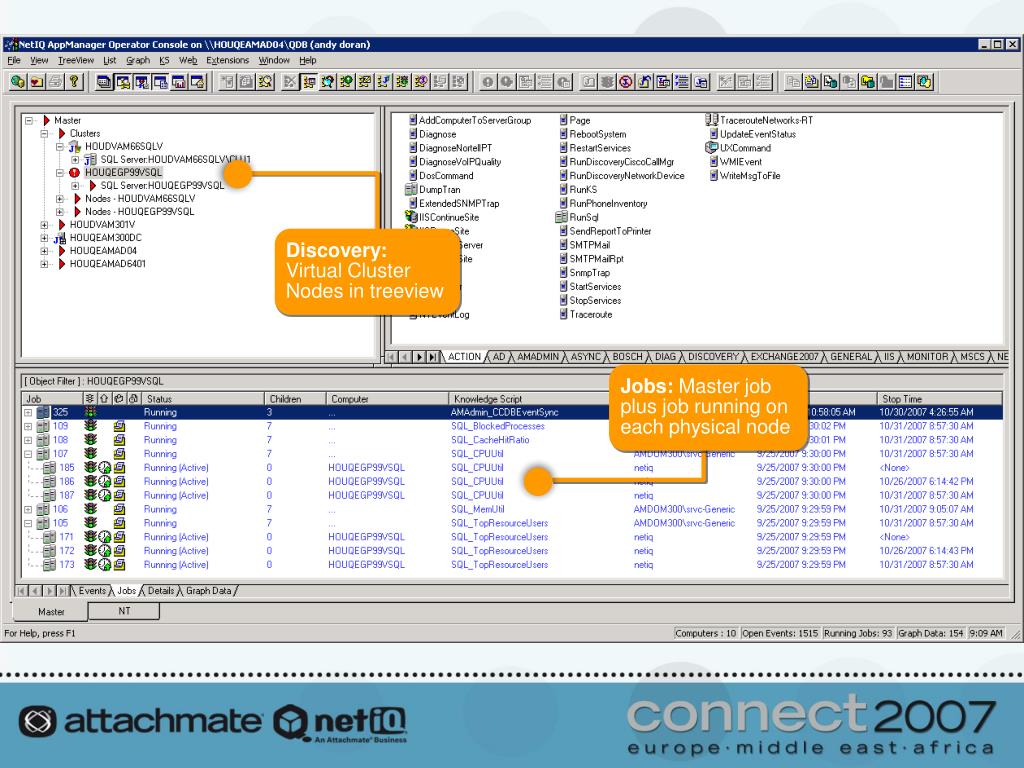1024x768 pixels.
Task: Click the 'Graph Data: 154' status bar entry
Action: tap(930, 633)
